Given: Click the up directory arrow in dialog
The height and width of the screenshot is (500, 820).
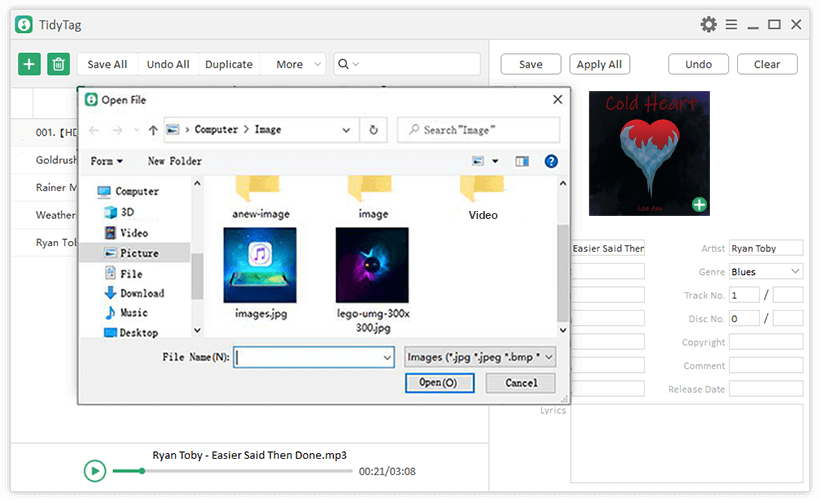Looking at the screenshot, I should (153, 130).
